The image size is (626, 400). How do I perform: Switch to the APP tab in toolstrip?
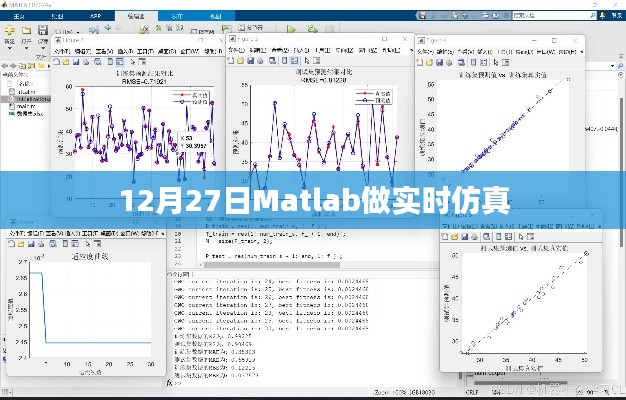tap(95, 16)
